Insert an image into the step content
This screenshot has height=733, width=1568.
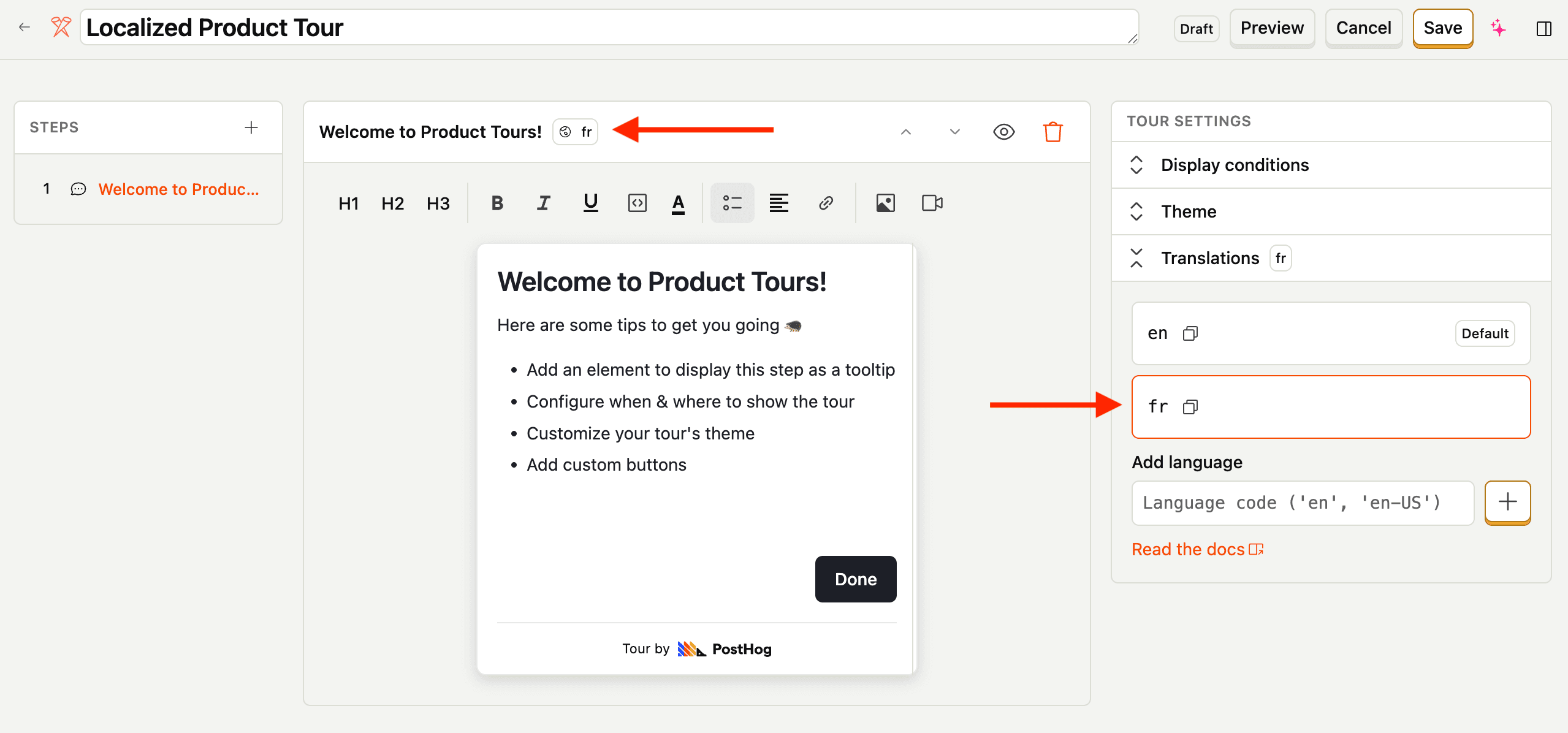tap(885, 202)
